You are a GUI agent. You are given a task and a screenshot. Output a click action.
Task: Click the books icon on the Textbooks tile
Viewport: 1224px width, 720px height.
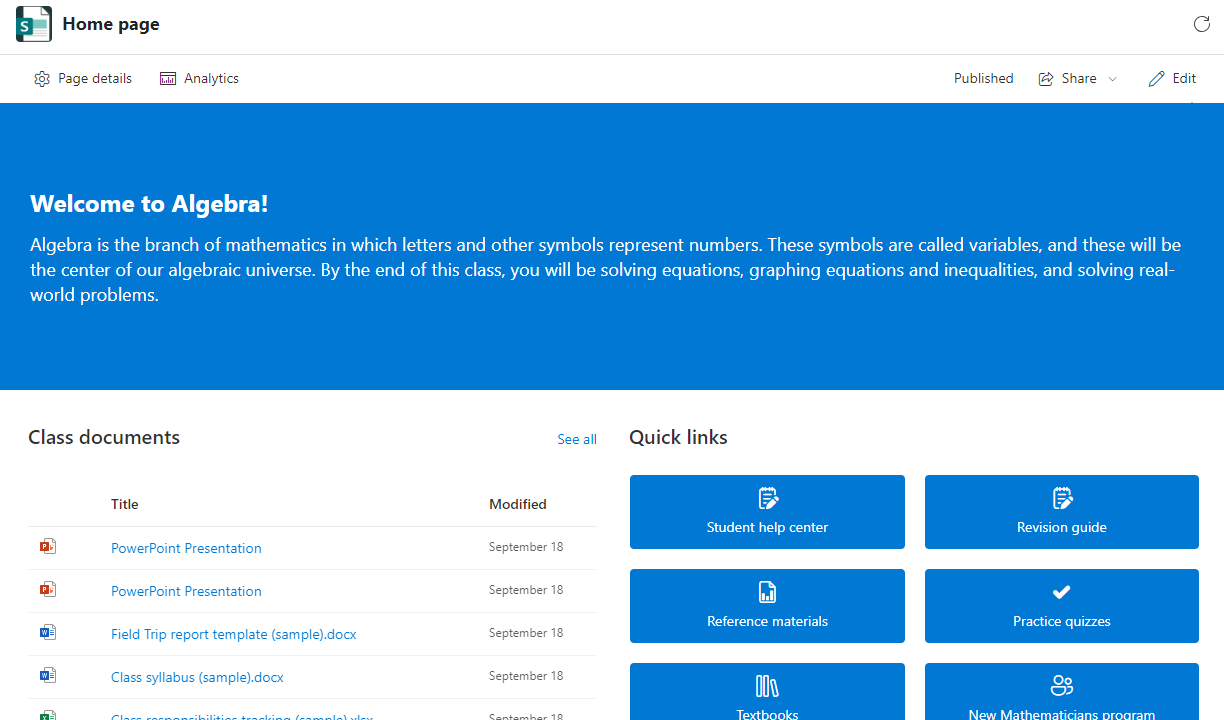767,686
